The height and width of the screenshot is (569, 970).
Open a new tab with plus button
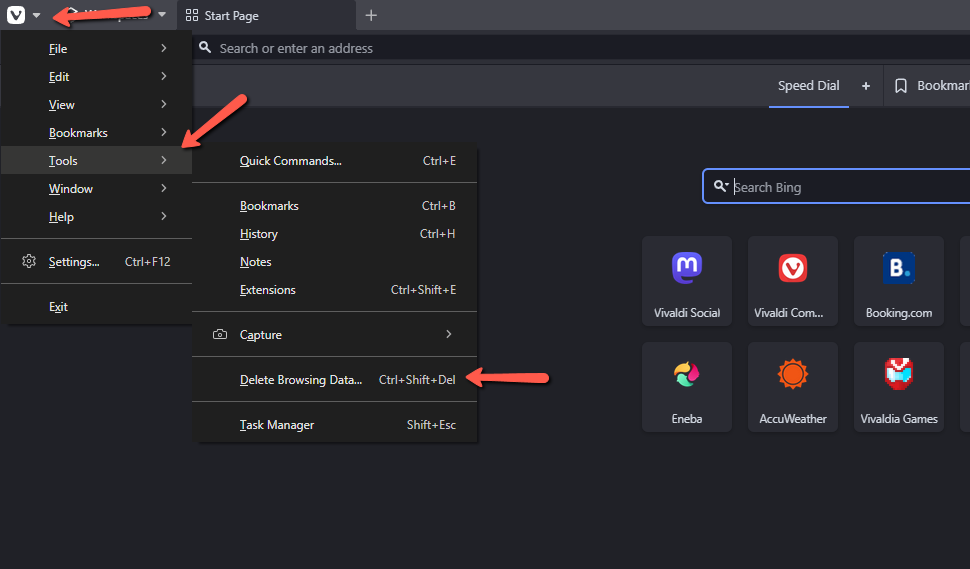click(371, 15)
